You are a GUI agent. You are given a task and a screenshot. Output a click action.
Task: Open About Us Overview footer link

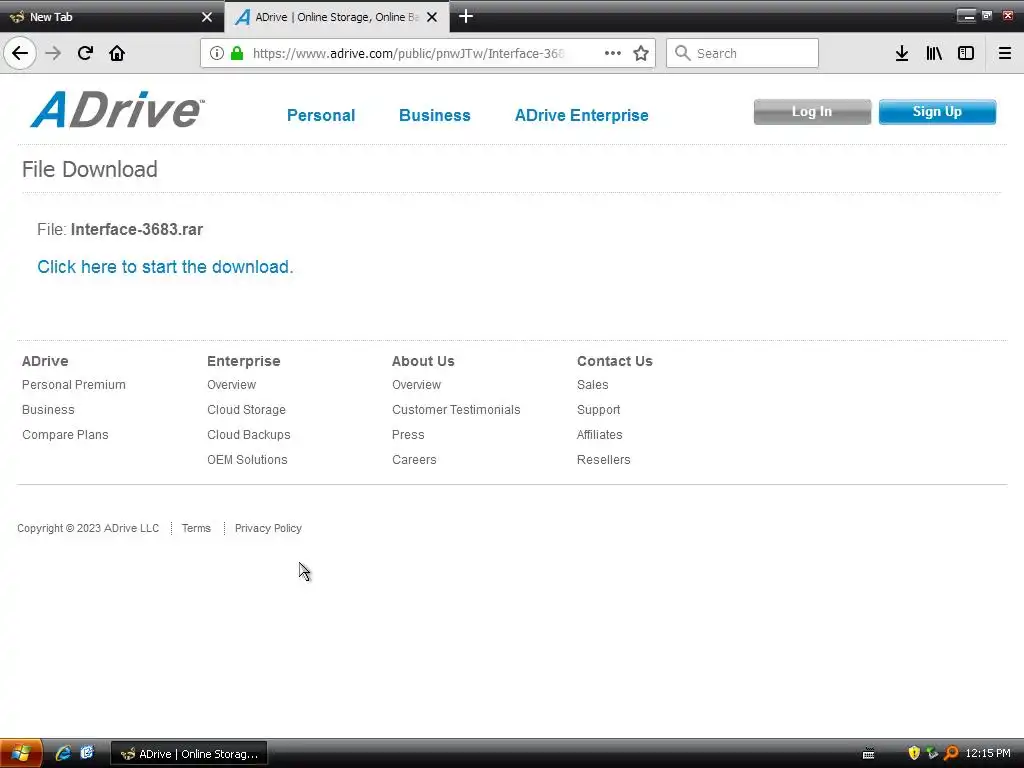pyautogui.click(x=416, y=385)
